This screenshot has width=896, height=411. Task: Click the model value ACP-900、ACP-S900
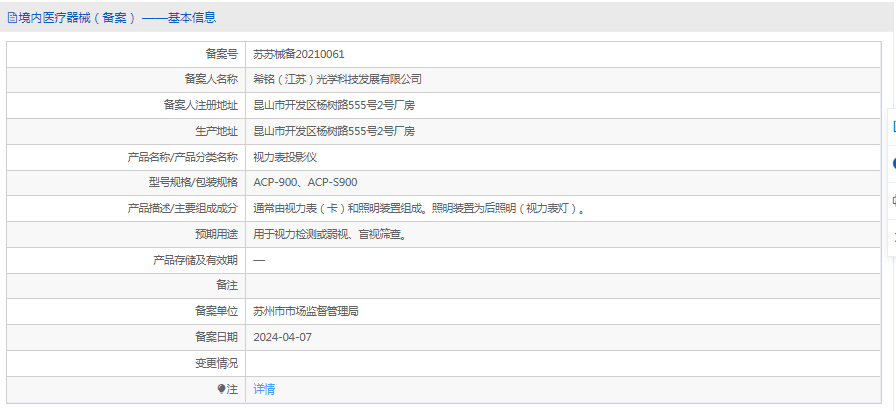click(x=305, y=183)
